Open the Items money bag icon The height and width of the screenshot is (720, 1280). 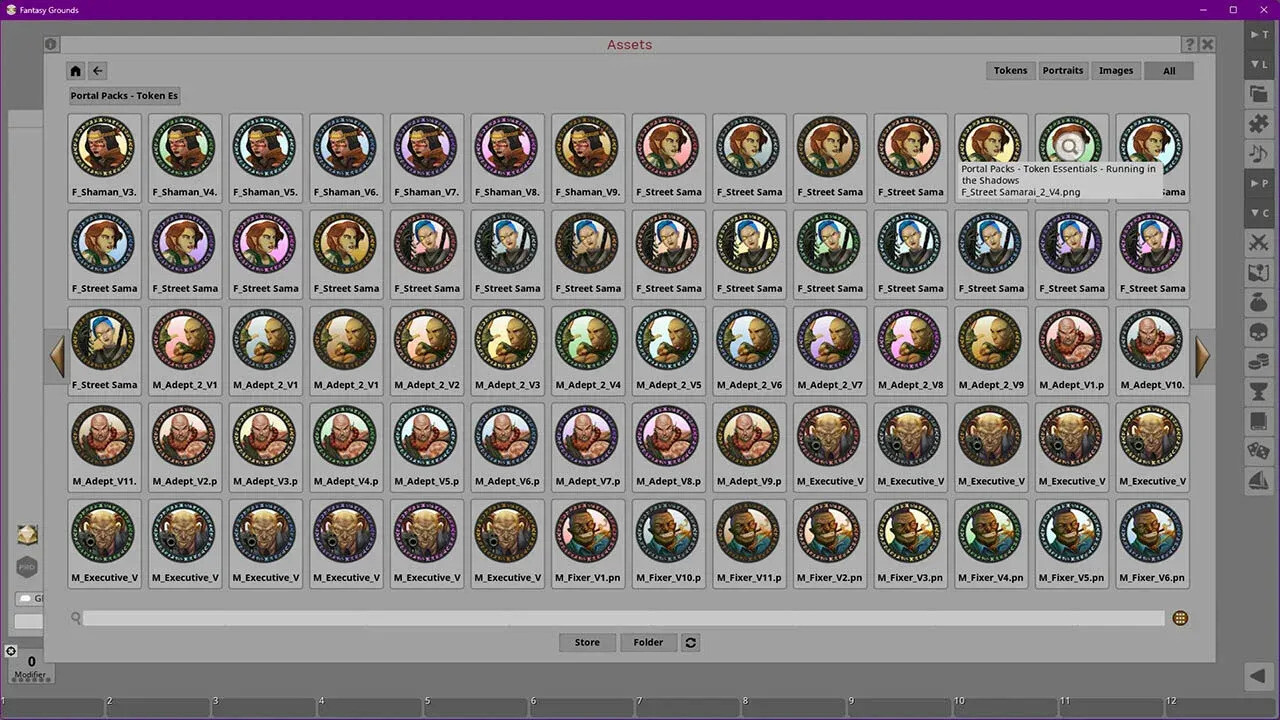point(1258,303)
